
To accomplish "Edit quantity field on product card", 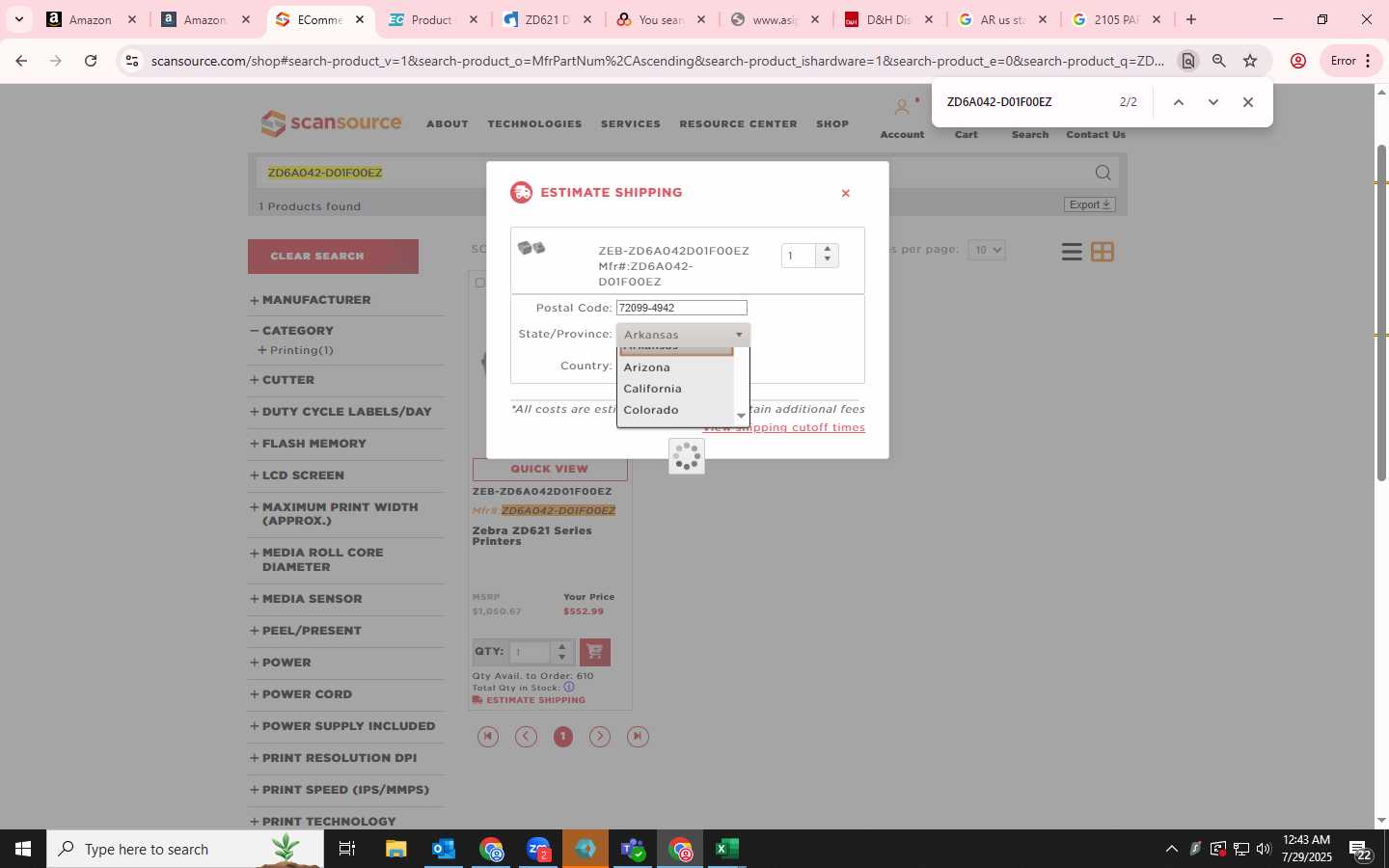I will (531, 652).
